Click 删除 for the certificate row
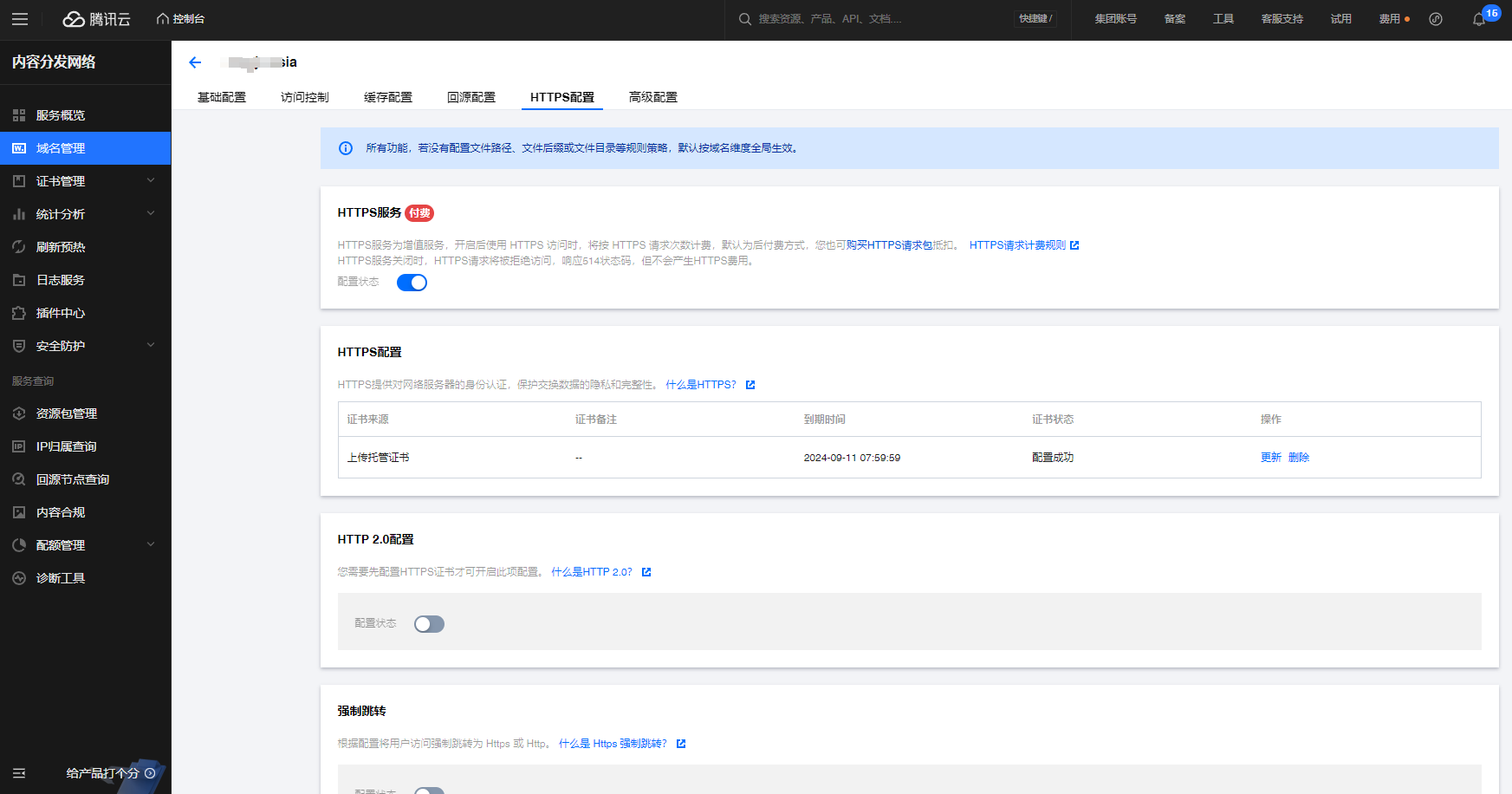 tap(1299, 458)
